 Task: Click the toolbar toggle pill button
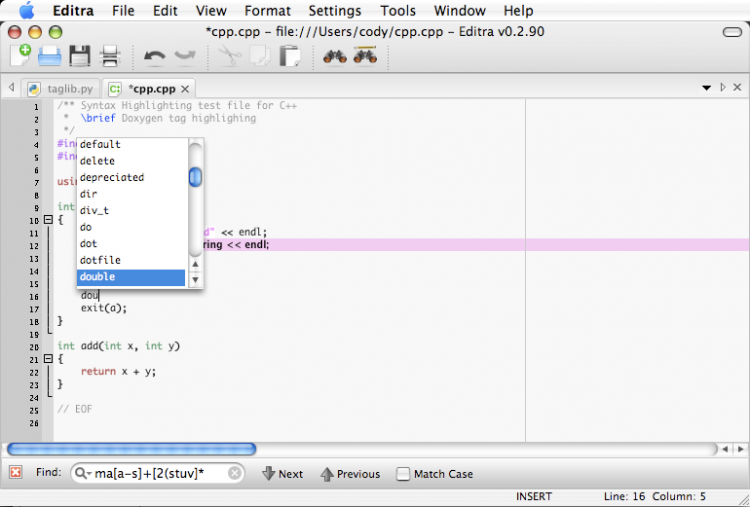pyautogui.click(x=732, y=32)
